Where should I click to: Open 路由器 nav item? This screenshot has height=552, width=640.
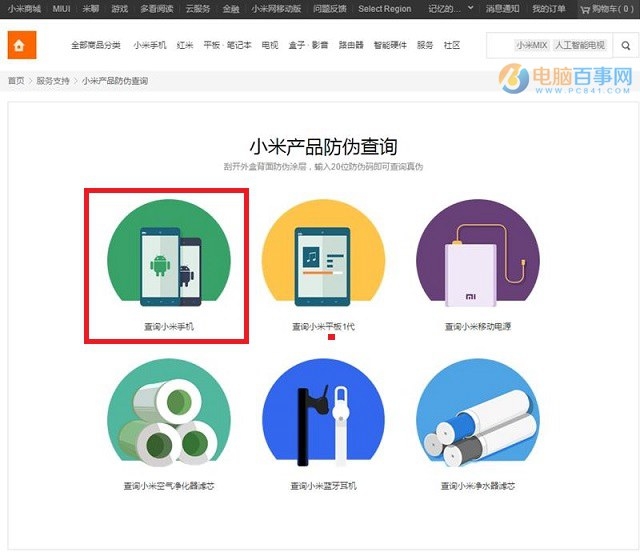pyautogui.click(x=351, y=45)
